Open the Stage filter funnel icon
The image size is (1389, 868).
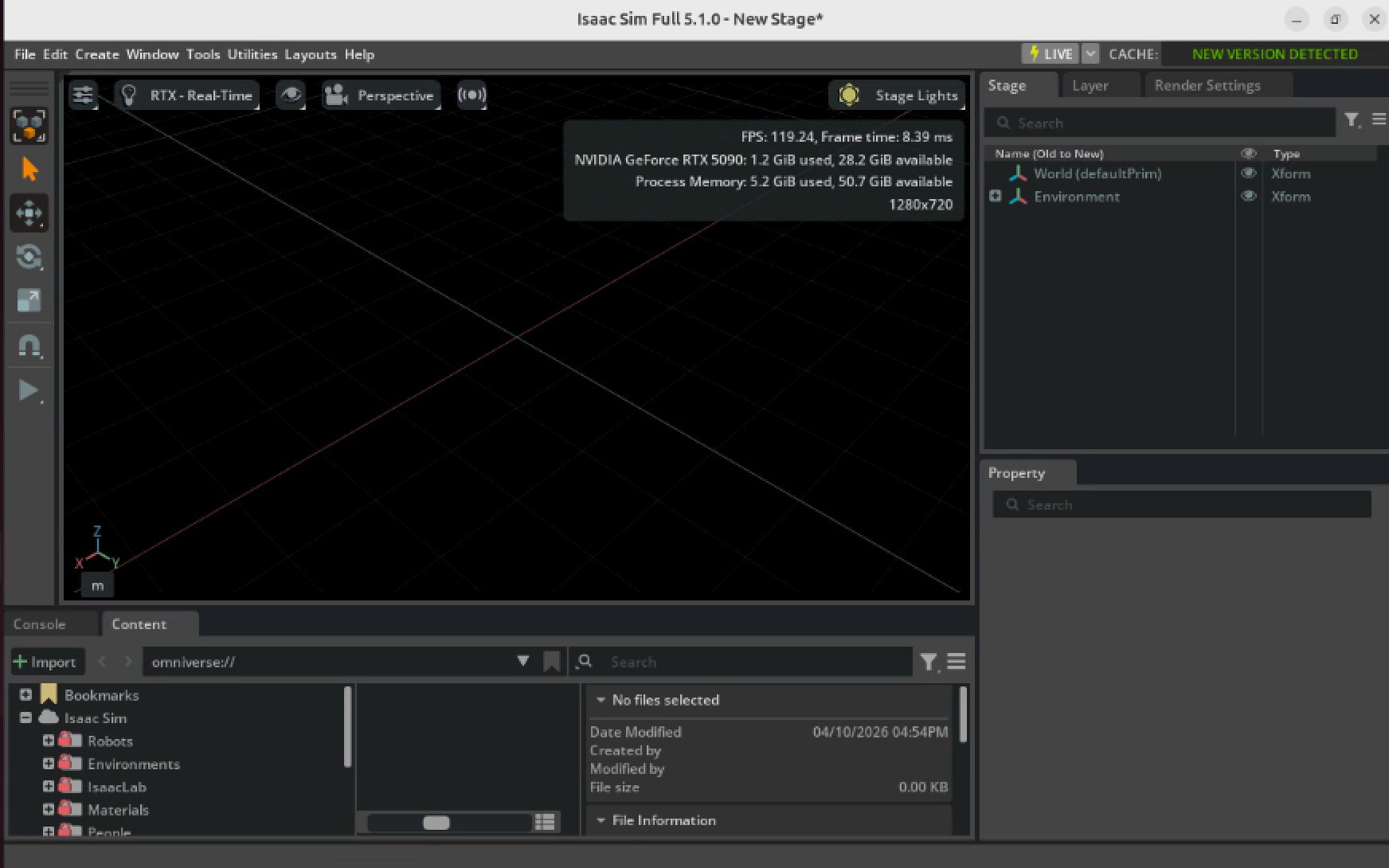coord(1352,120)
